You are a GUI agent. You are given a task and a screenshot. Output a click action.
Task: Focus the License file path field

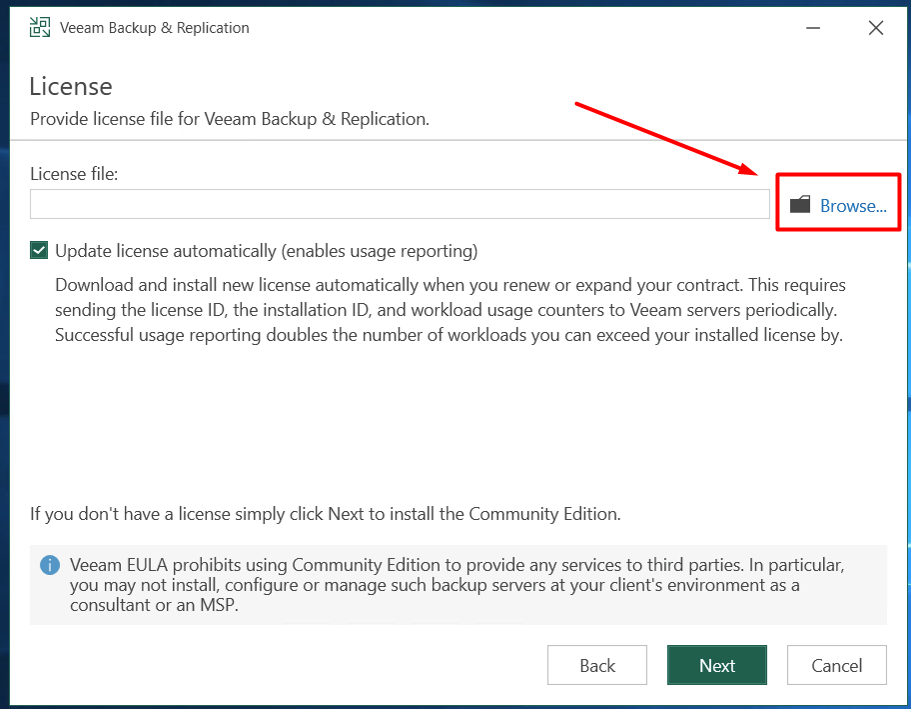point(399,204)
